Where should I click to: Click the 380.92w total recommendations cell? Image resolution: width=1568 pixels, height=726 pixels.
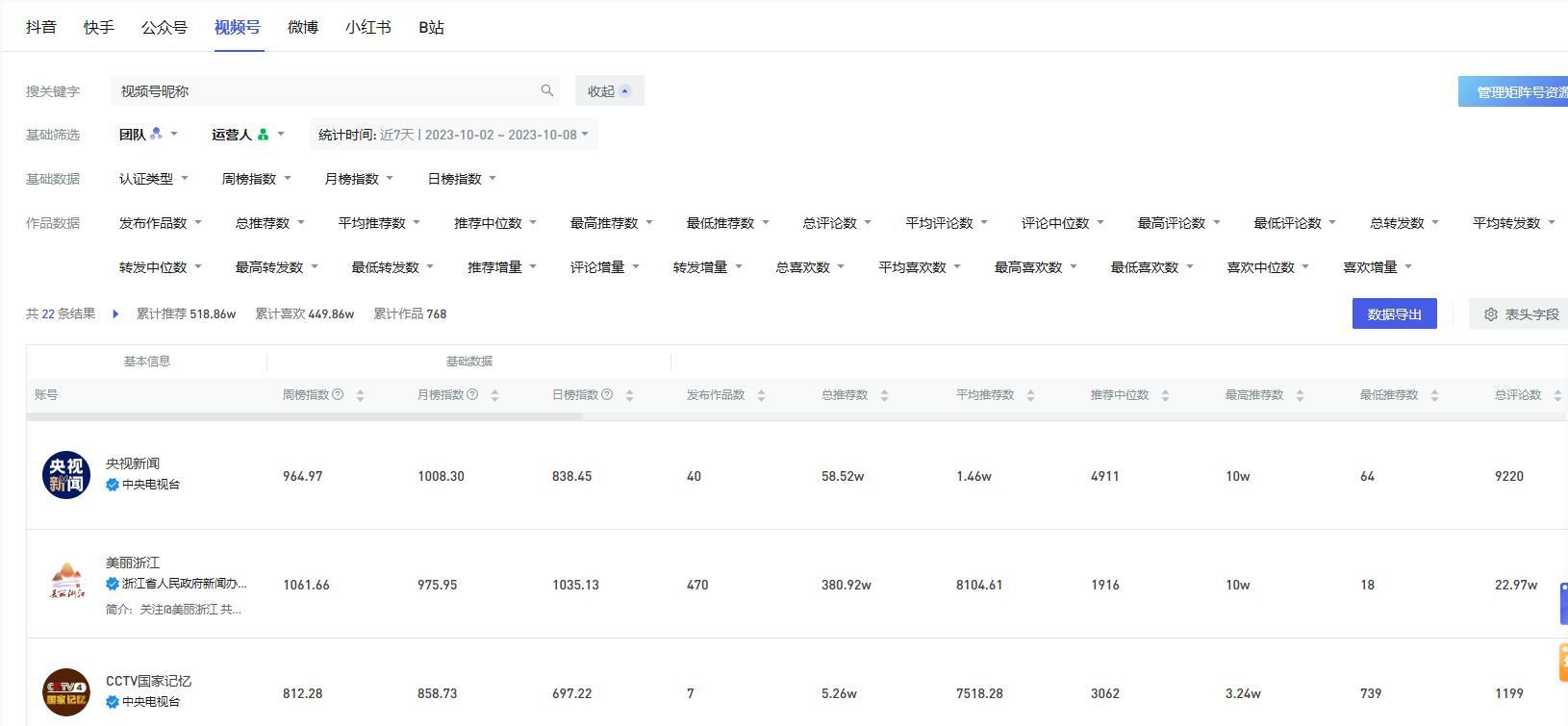coord(847,585)
